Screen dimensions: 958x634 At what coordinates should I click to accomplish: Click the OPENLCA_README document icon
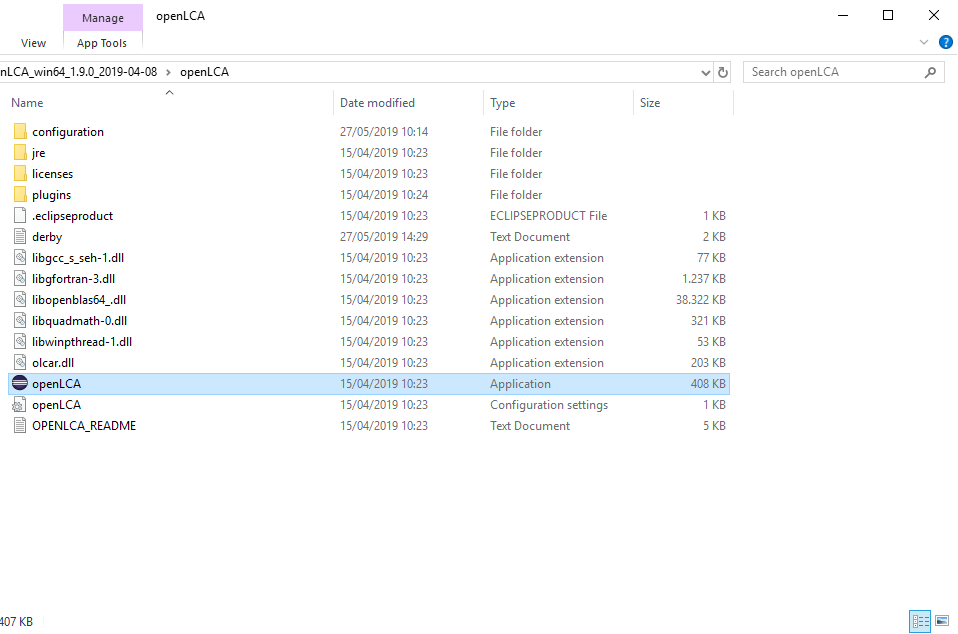[20, 425]
